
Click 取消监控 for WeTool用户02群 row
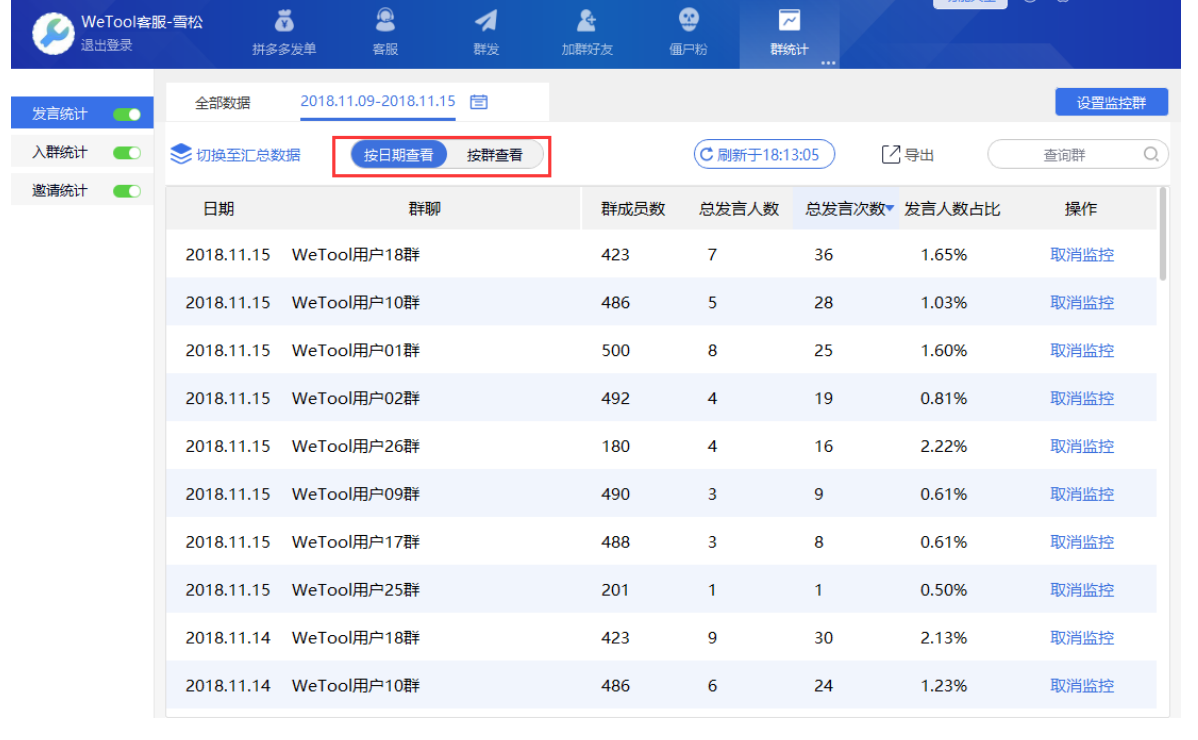[x=1082, y=398]
